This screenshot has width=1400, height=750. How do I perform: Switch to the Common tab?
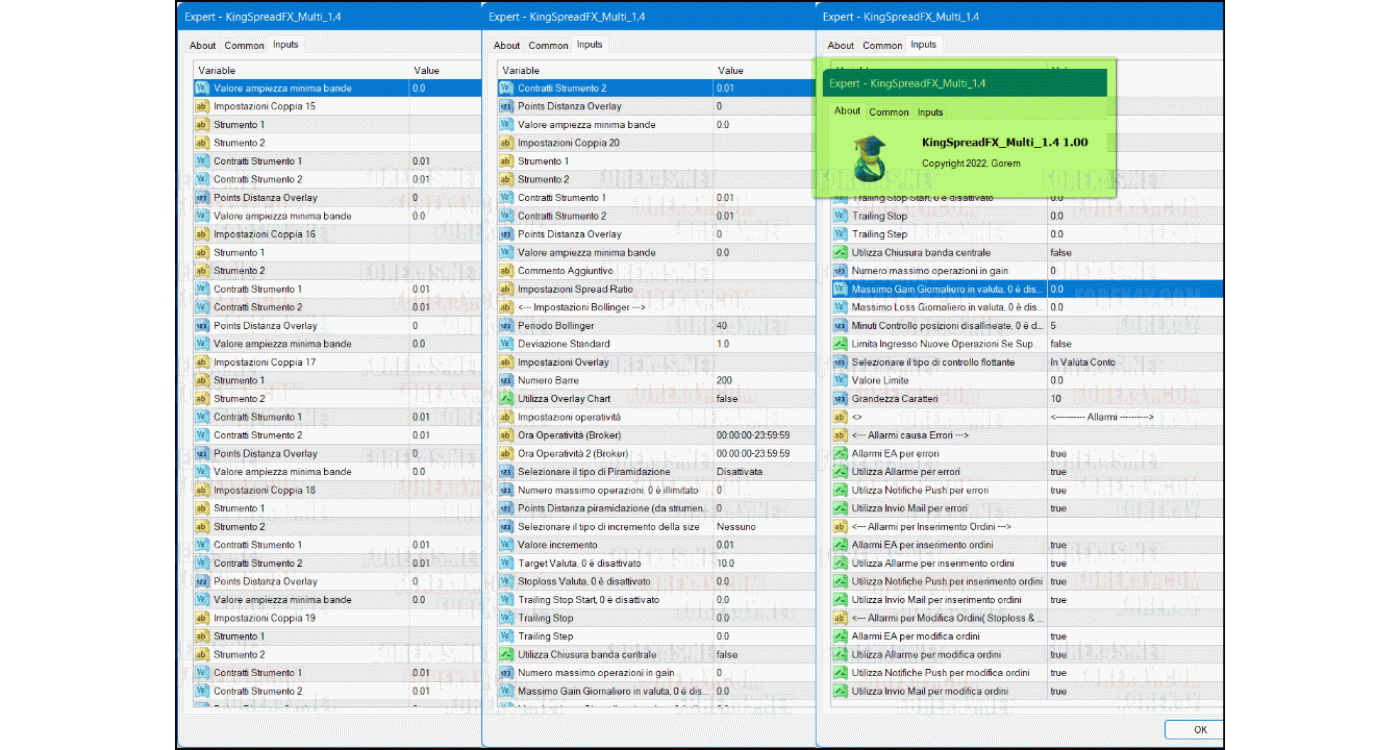tap(244, 44)
